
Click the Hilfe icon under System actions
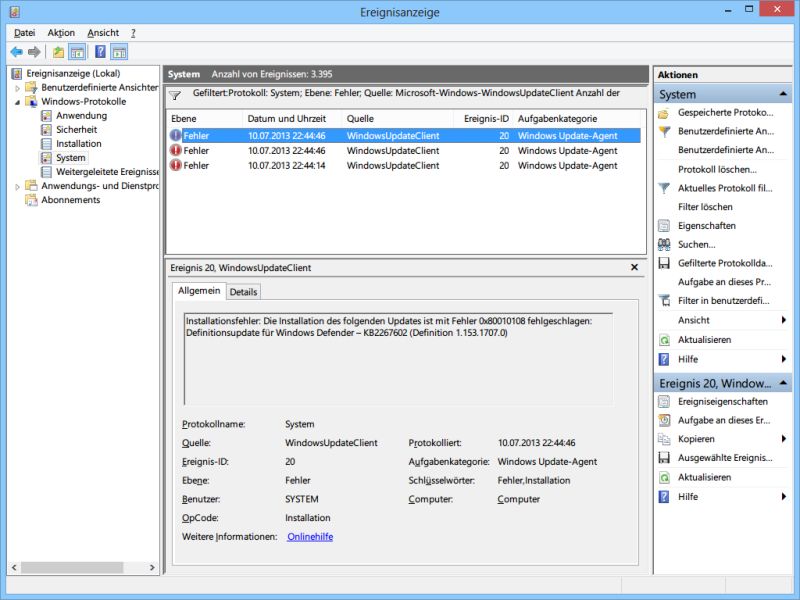[664, 359]
